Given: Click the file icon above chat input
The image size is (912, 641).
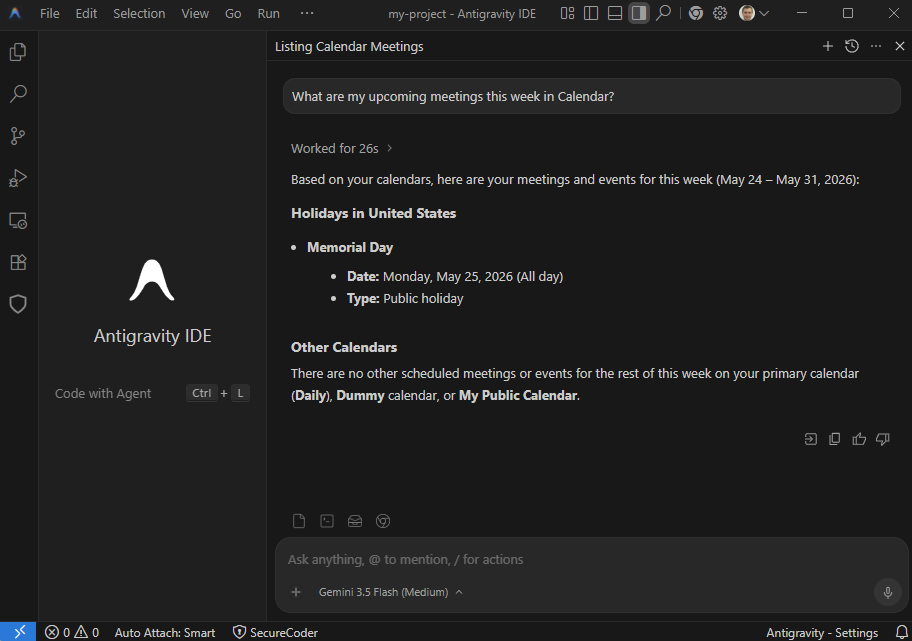Looking at the screenshot, I should [299, 521].
